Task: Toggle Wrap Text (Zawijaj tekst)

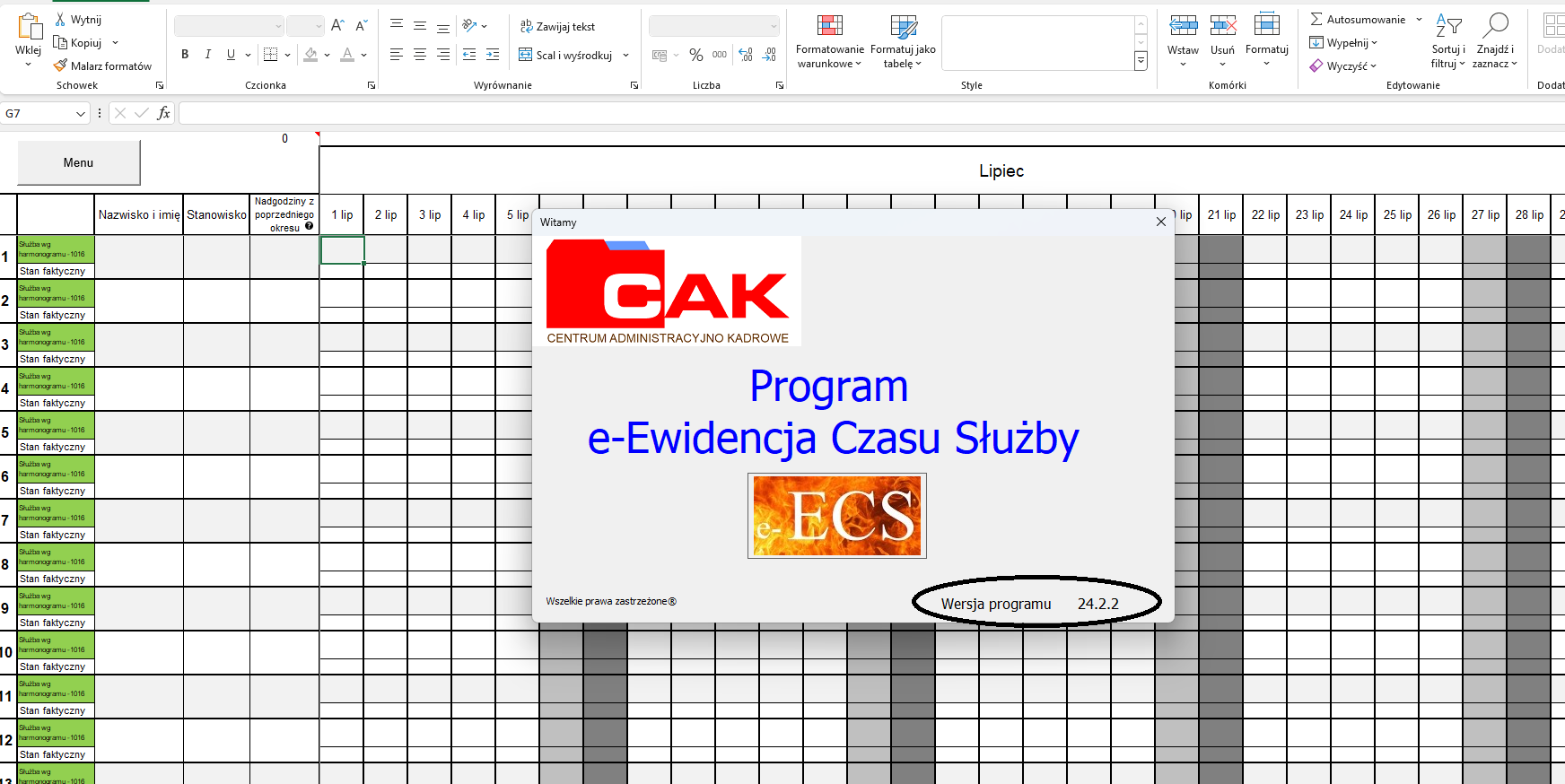Action: [x=557, y=26]
